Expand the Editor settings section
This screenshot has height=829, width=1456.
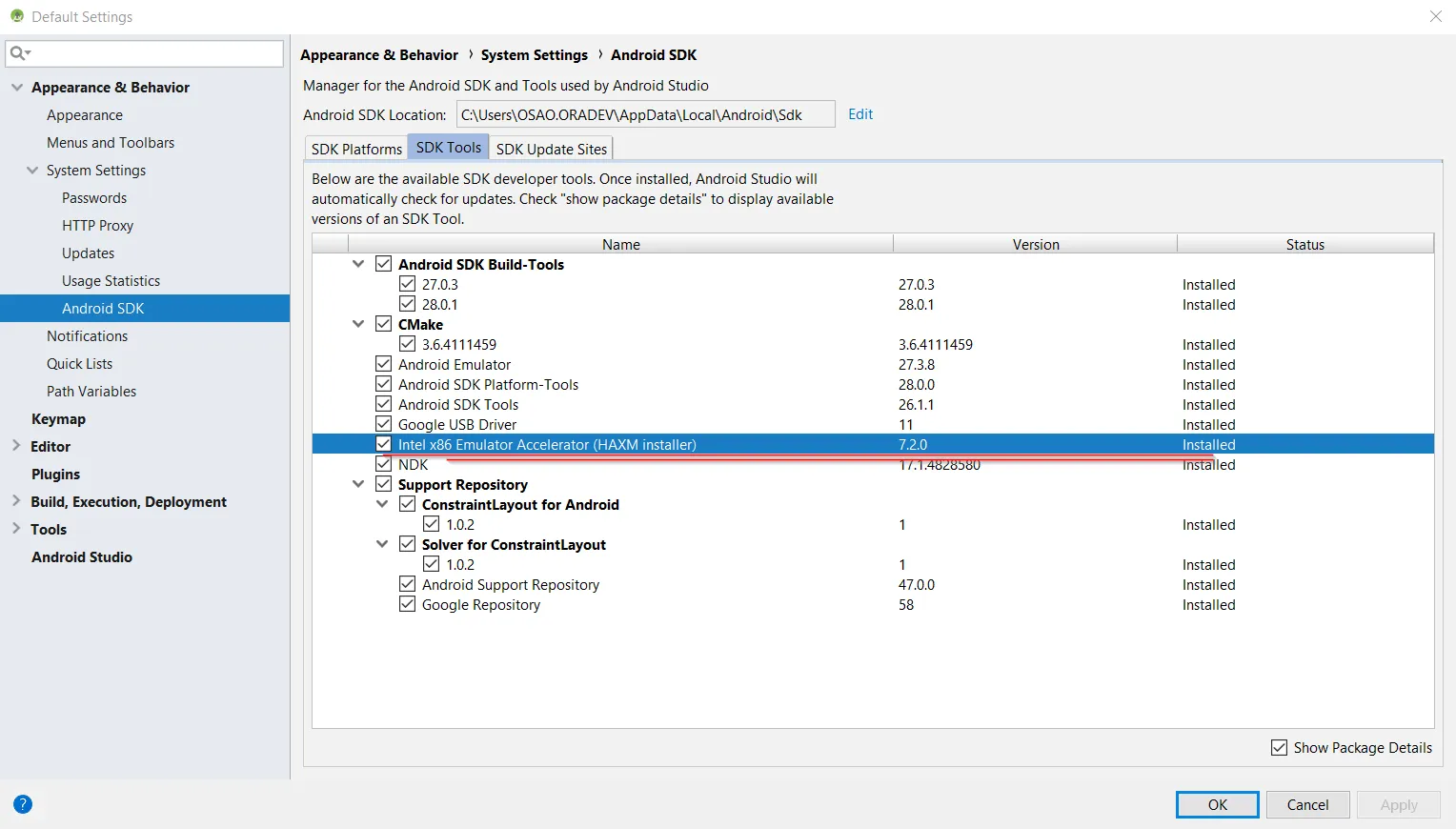pyautogui.click(x=16, y=446)
